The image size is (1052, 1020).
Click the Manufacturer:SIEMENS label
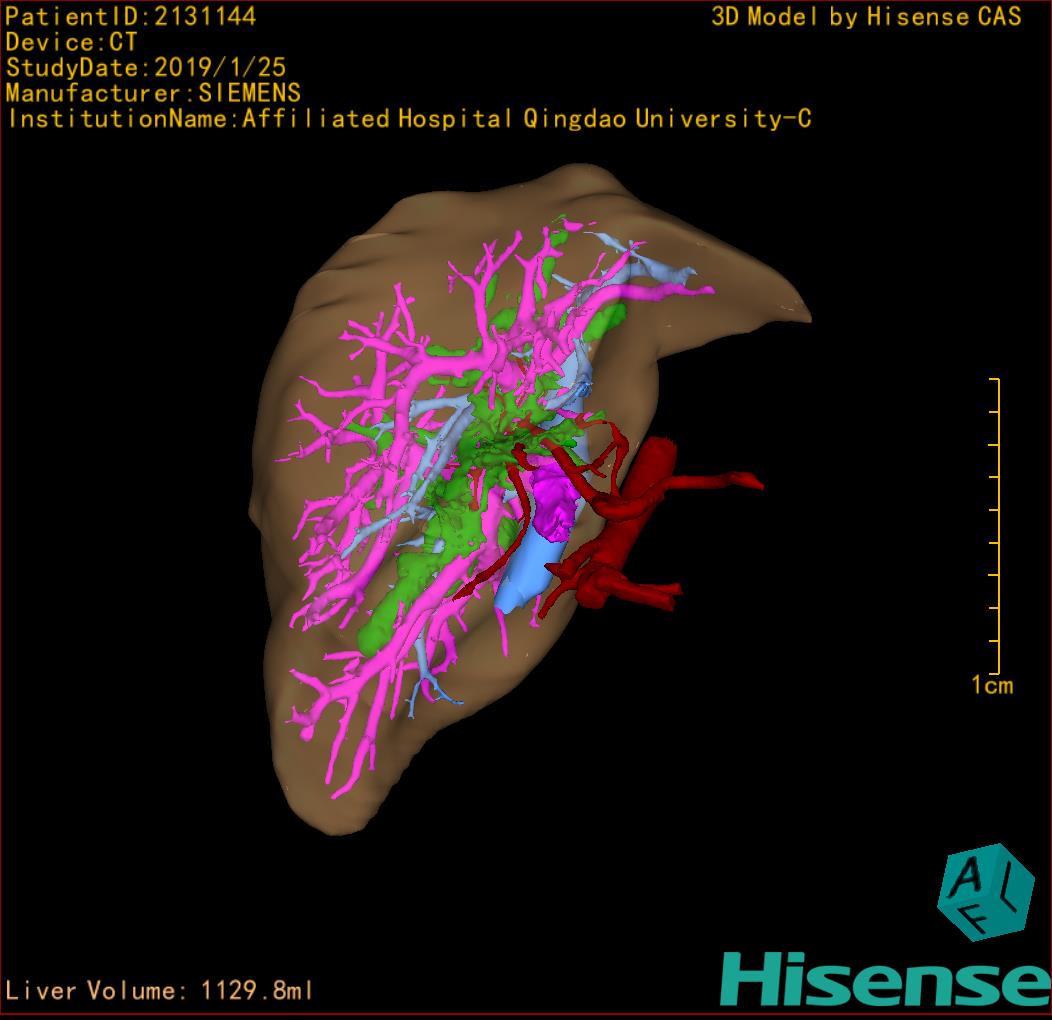pyautogui.click(x=153, y=93)
